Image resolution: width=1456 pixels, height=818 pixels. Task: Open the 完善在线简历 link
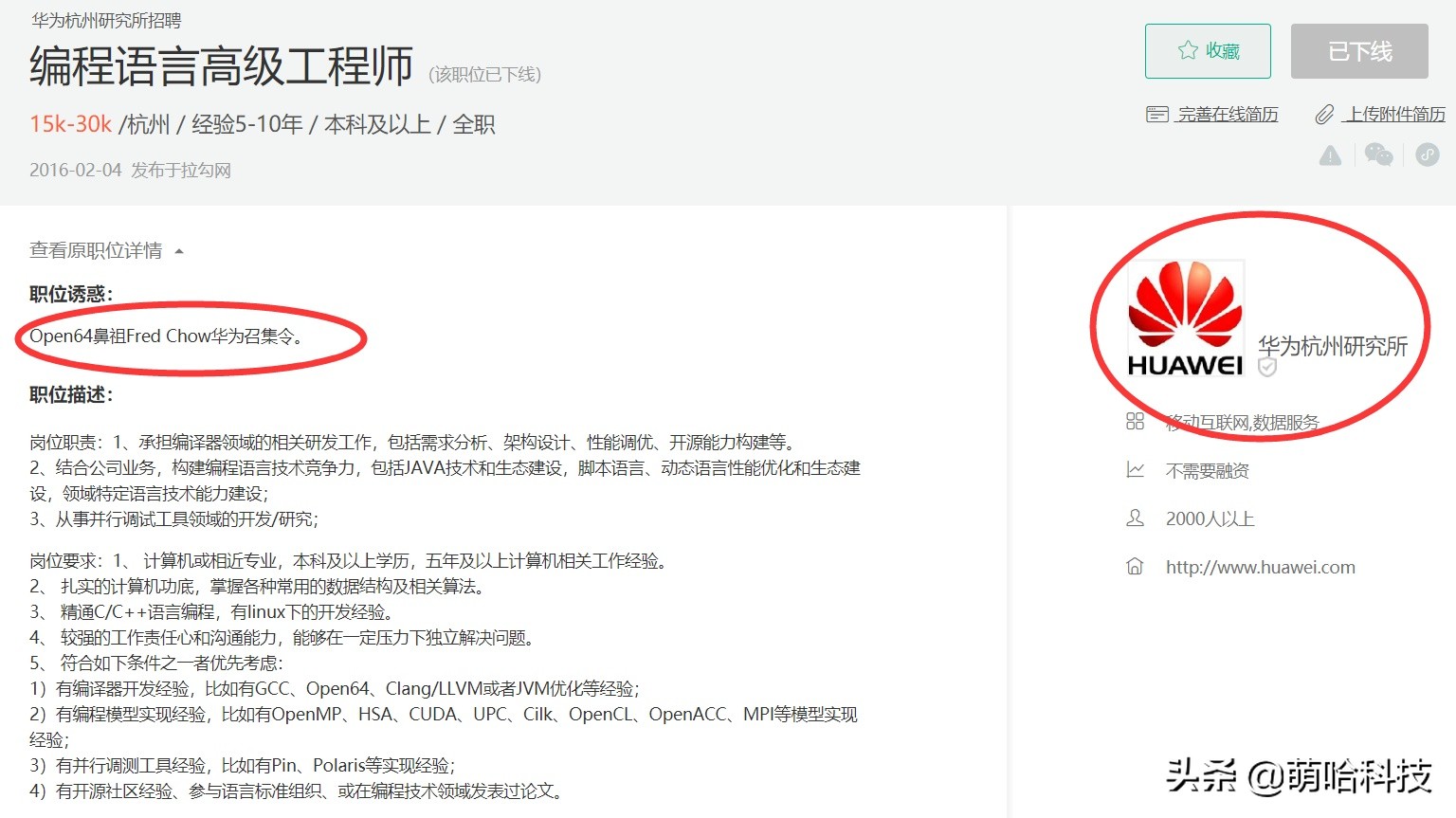pyautogui.click(x=1227, y=114)
